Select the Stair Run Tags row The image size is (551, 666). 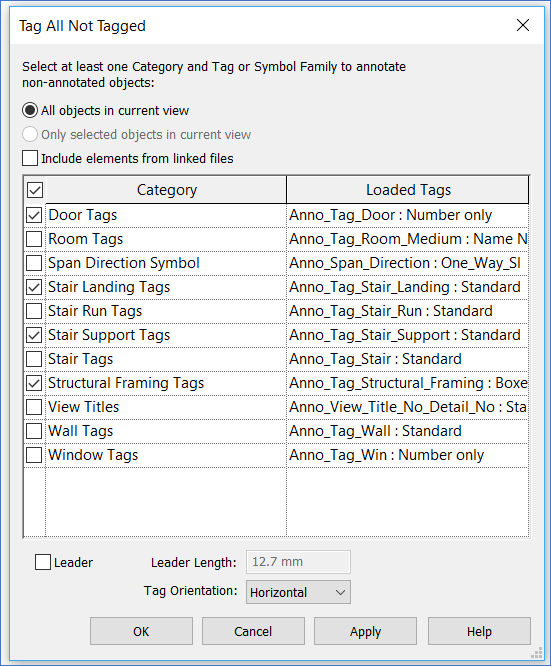click(x=166, y=311)
